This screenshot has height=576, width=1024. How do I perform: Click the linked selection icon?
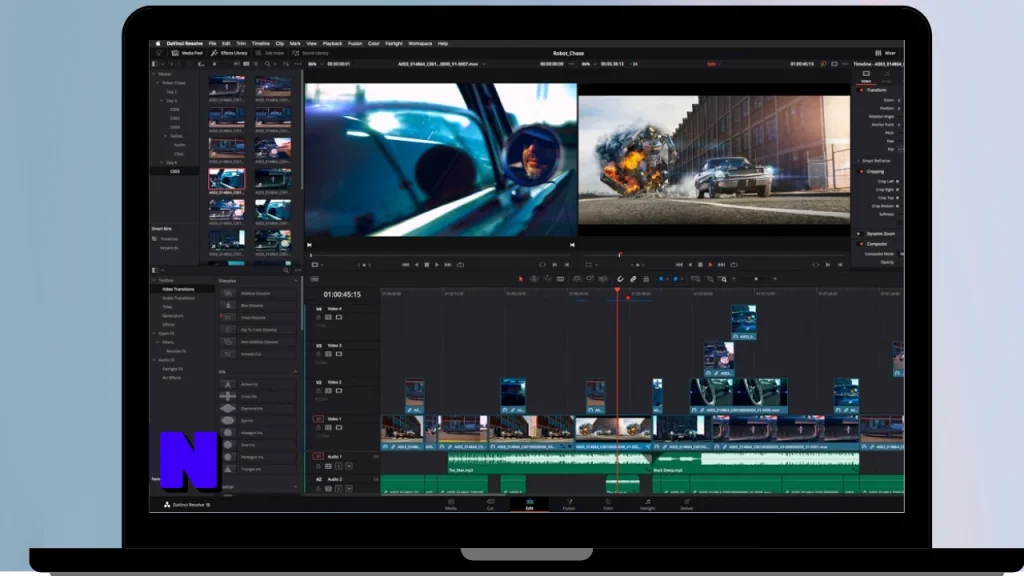(634, 278)
